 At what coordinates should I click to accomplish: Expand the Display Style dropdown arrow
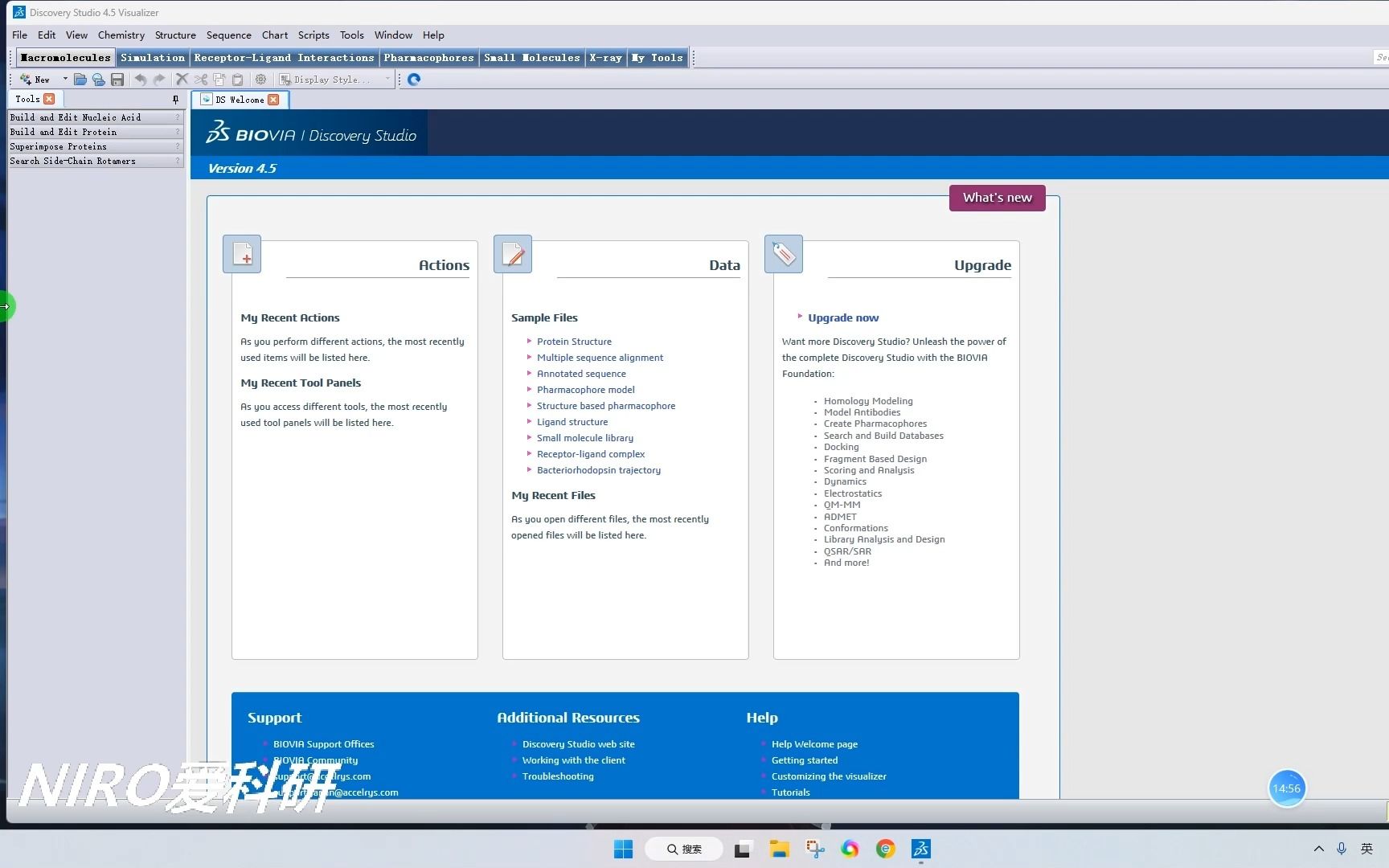click(x=387, y=80)
